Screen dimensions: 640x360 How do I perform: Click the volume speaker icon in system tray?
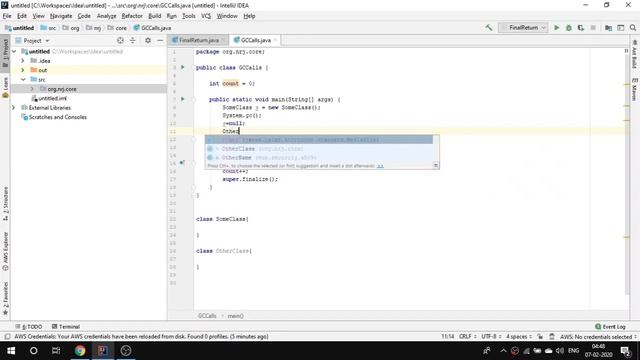click(x=560, y=351)
